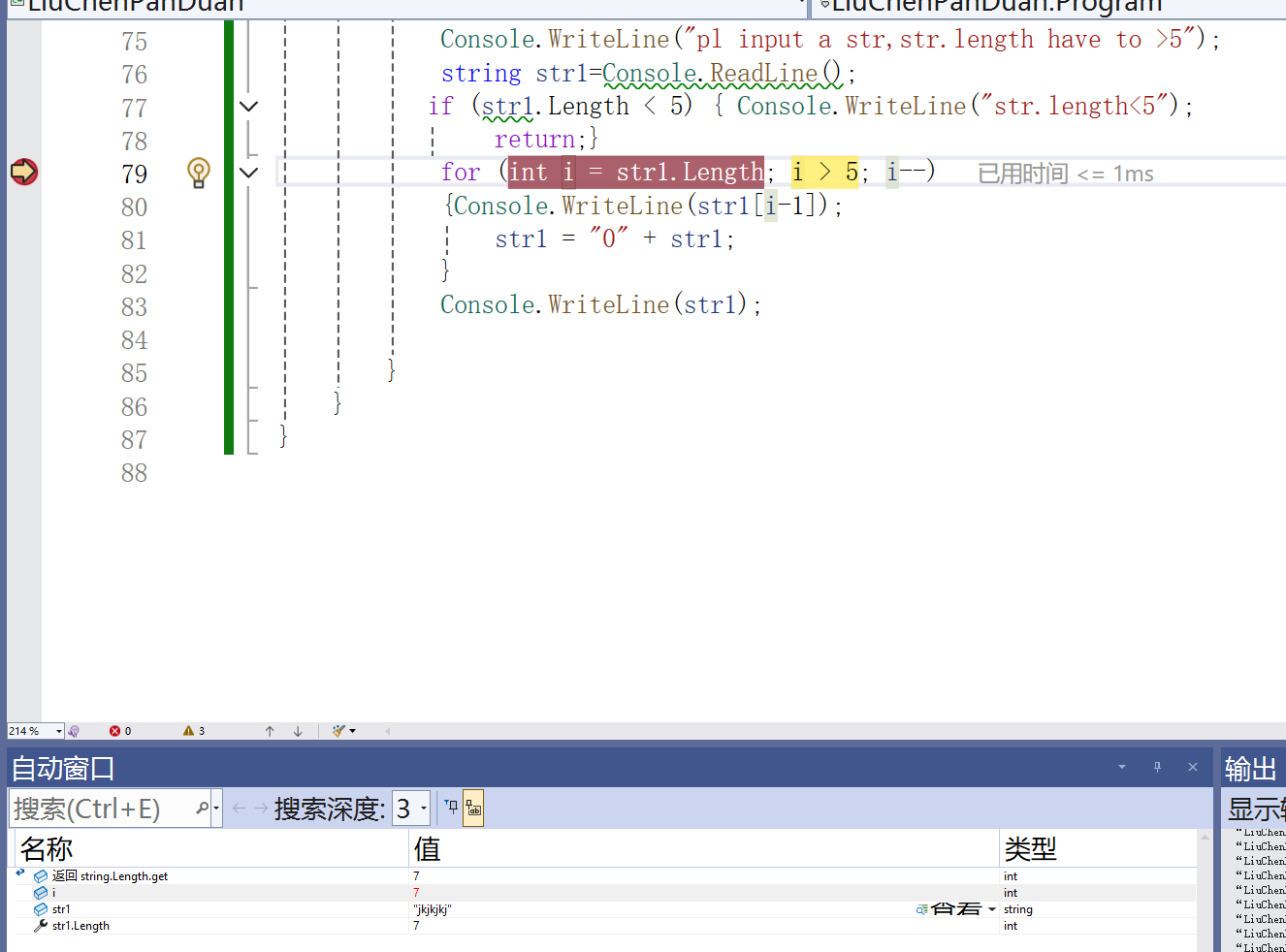Switch to the 输出 output panel title

click(1251, 769)
